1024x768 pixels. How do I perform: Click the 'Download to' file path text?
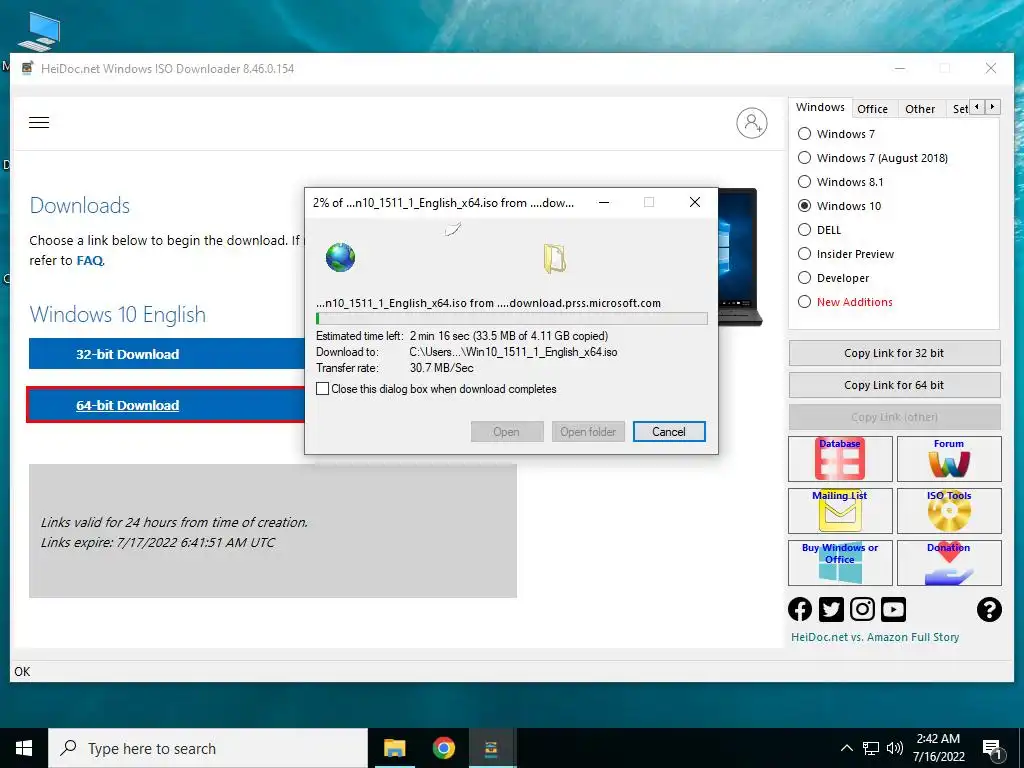click(x=513, y=352)
